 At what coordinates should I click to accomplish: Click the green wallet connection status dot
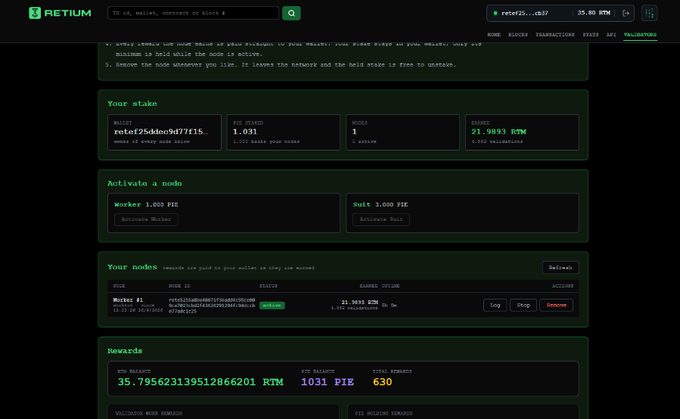point(495,13)
